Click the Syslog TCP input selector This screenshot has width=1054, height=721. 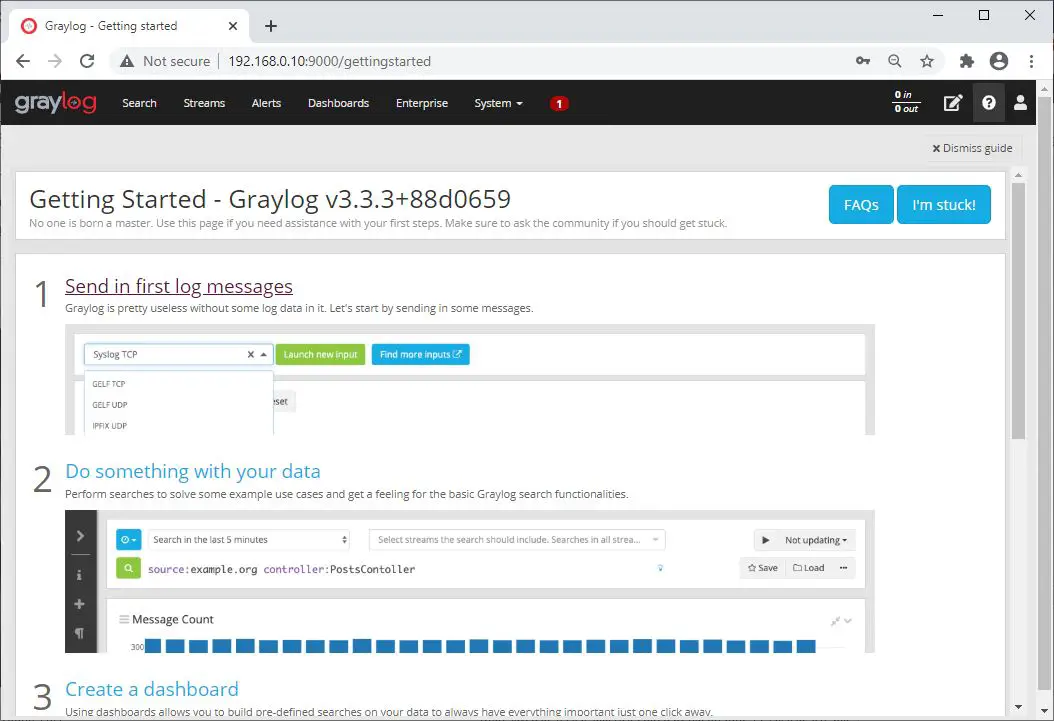pyautogui.click(x=178, y=354)
